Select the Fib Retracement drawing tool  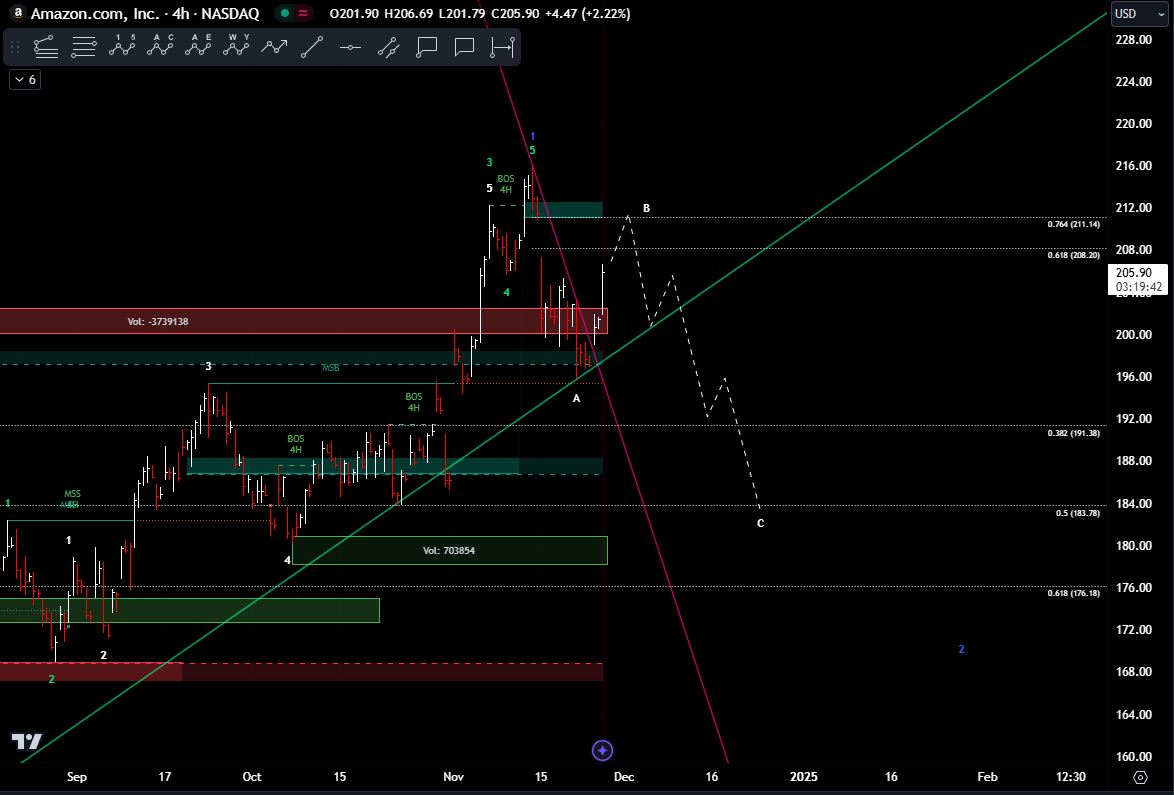pyautogui.click(x=46, y=47)
